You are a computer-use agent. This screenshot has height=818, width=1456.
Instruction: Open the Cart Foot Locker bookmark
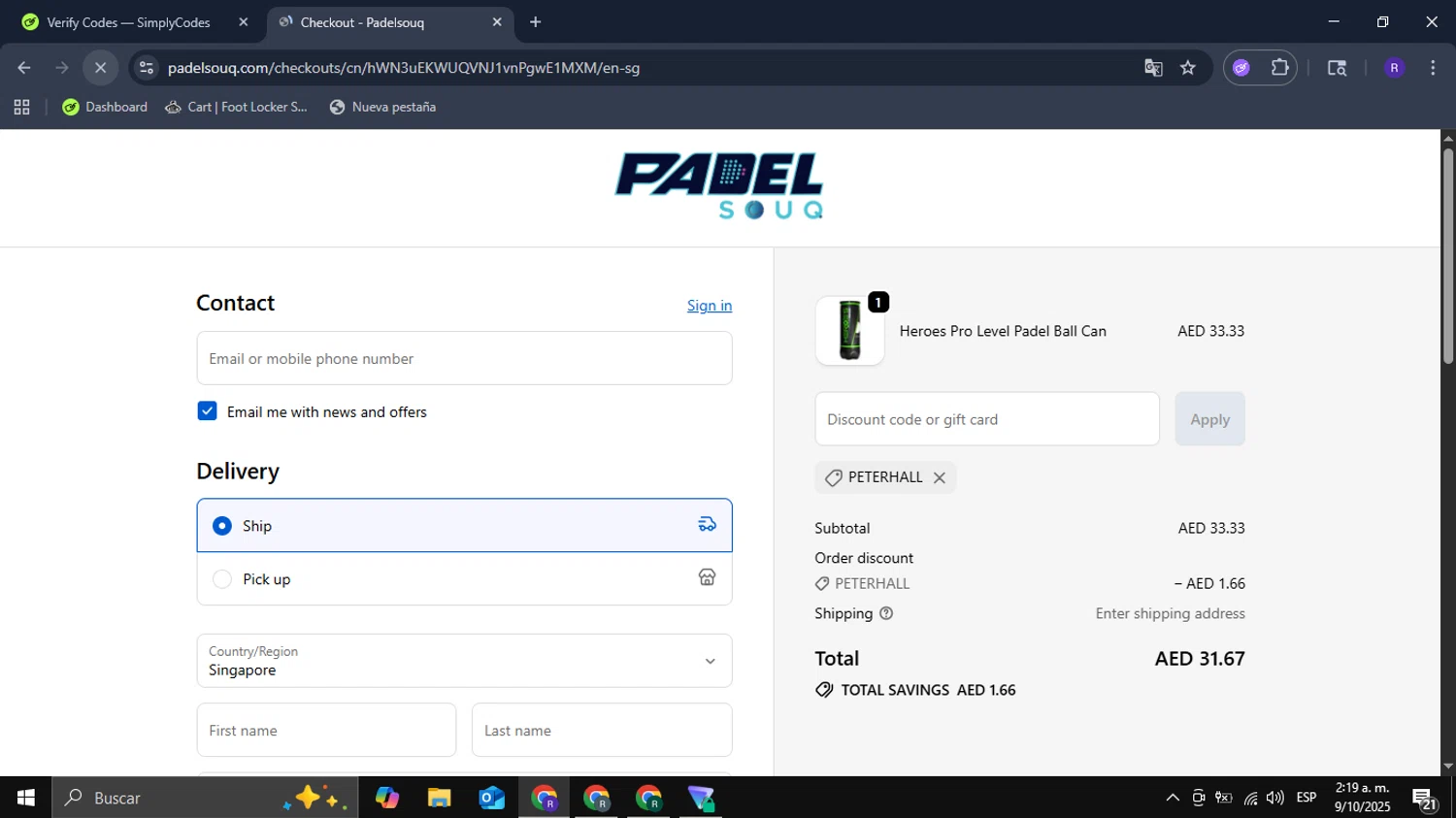pos(236,107)
